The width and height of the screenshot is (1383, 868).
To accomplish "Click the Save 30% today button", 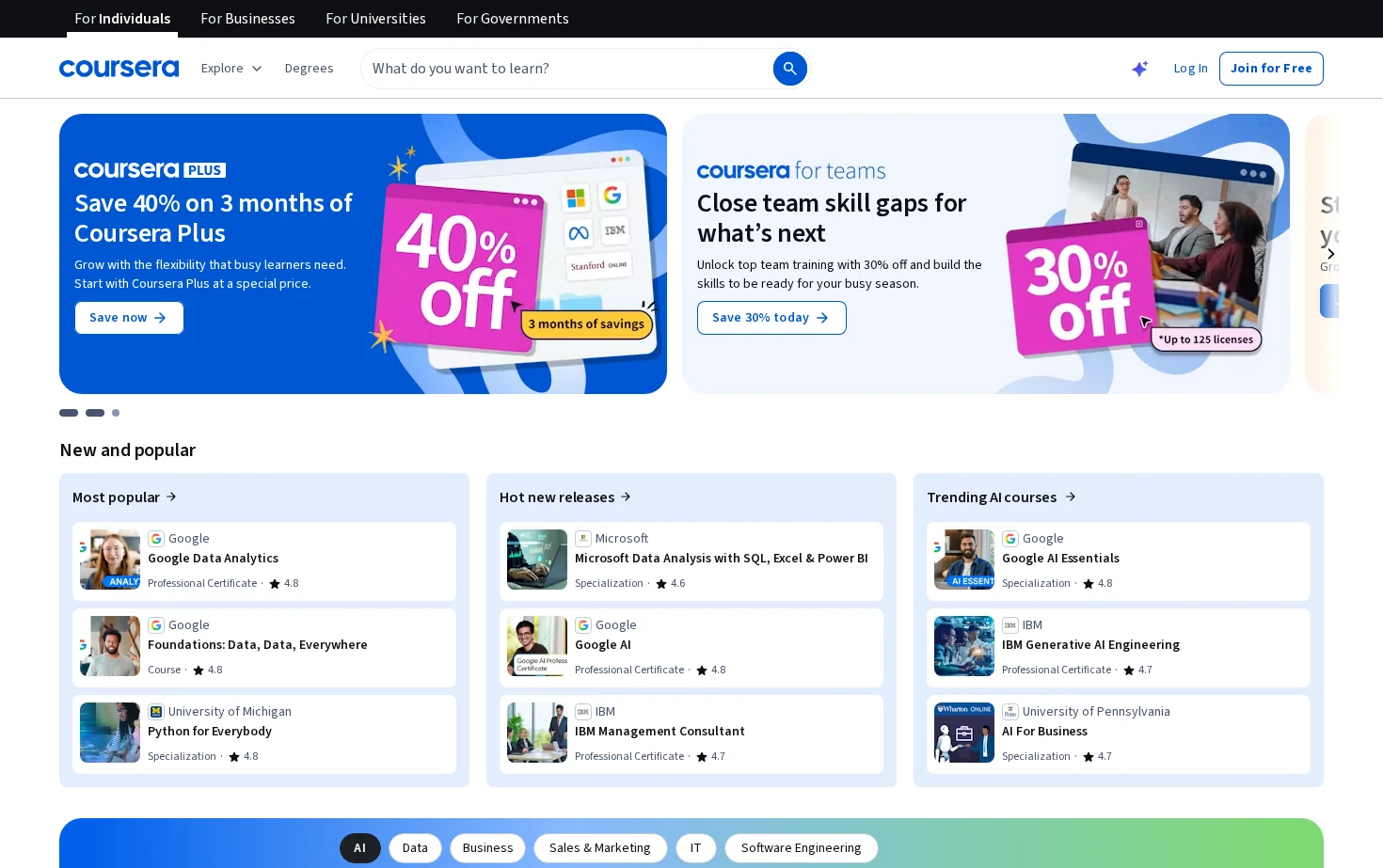I will point(771,318).
